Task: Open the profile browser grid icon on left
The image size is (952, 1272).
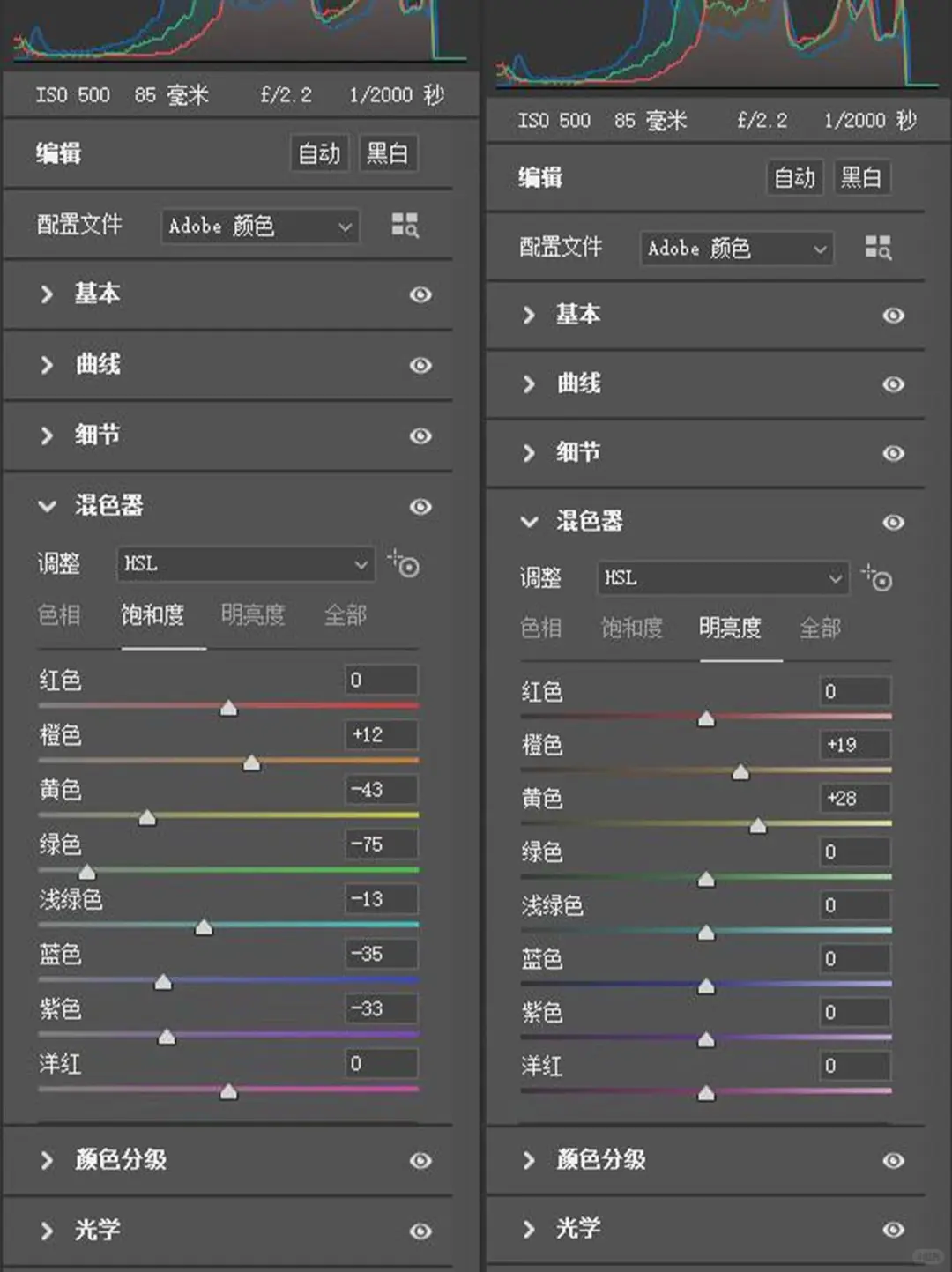Action: [x=405, y=226]
